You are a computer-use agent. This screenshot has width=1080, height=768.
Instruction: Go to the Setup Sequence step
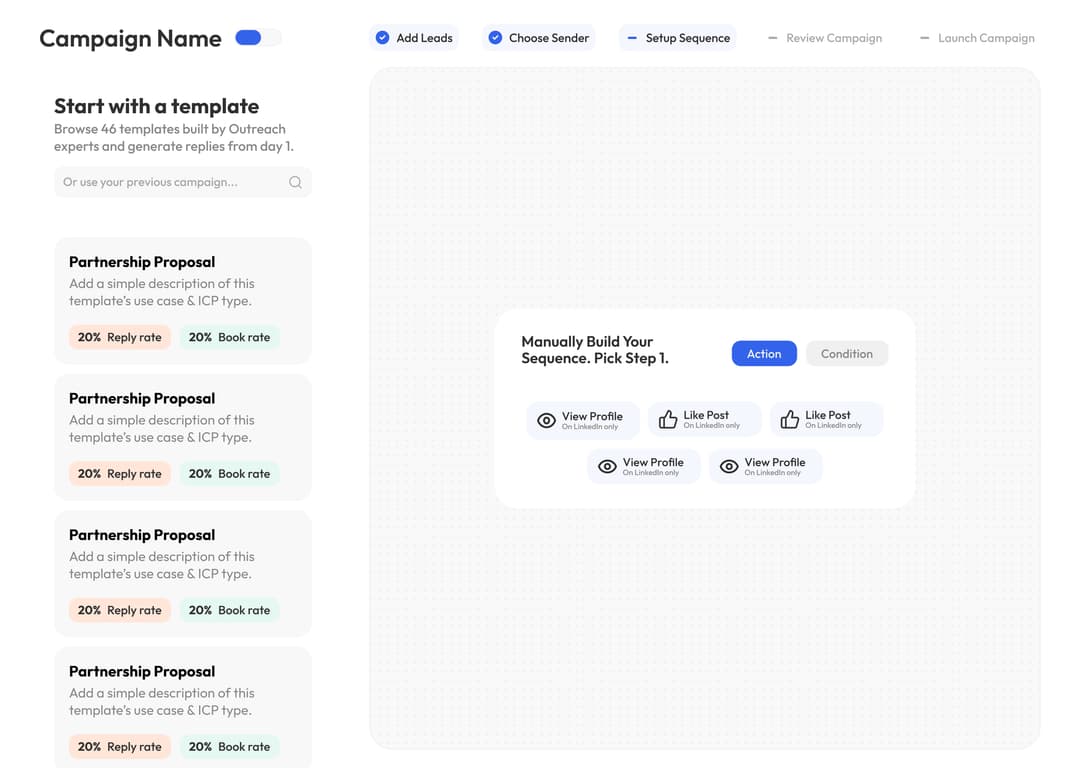(x=678, y=38)
